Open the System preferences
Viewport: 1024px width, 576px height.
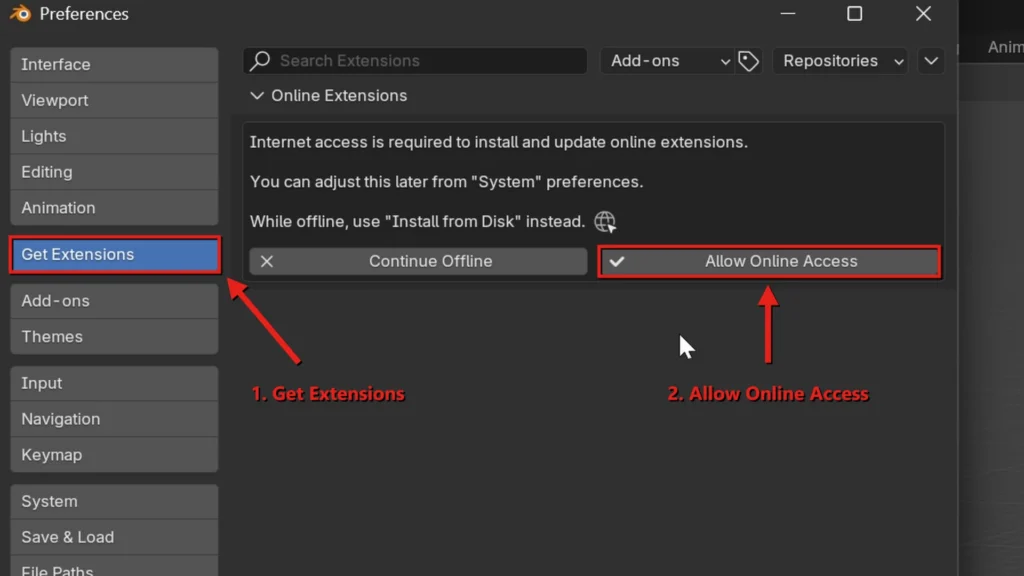point(114,502)
